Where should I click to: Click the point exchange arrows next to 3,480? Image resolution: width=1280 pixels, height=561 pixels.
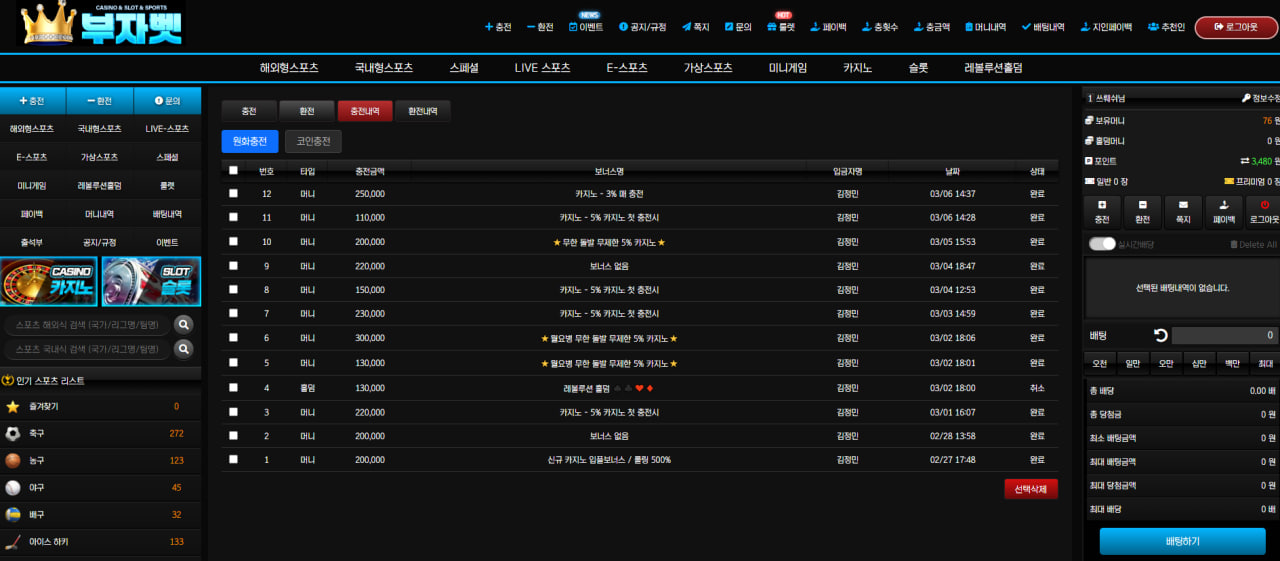tap(1245, 161)
